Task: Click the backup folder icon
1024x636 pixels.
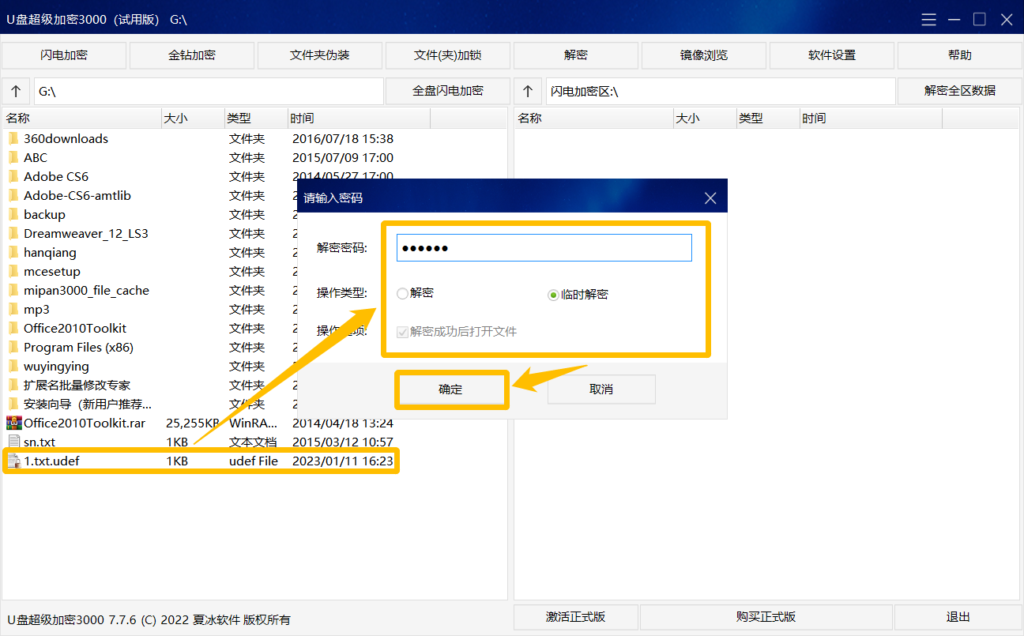Action: click(x=13, y=214)
